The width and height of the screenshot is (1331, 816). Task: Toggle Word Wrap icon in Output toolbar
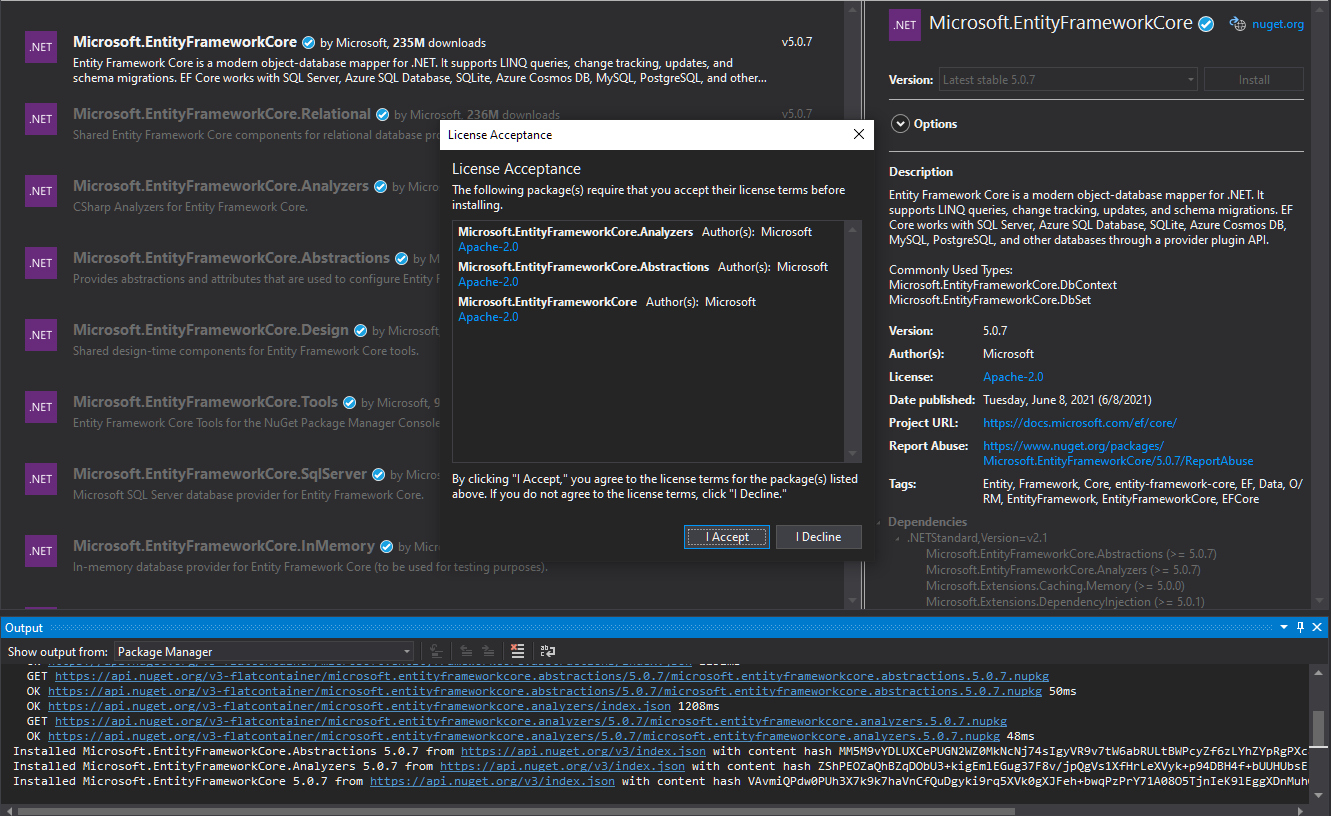tap(549, 652)
